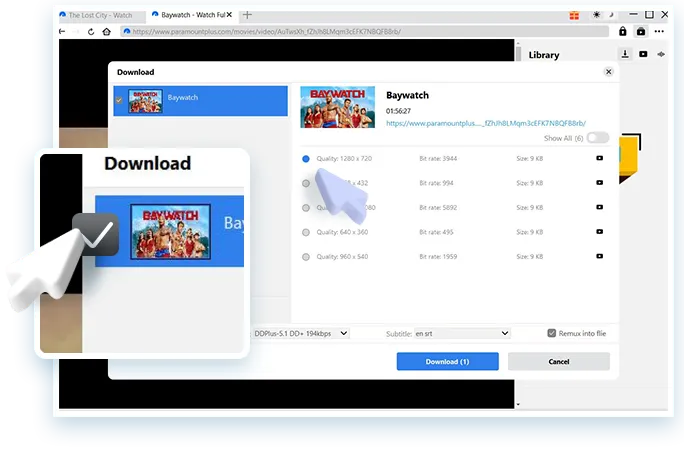
Task: Open the Baywatch paramountplus URL link
Action: coord(486,123)
